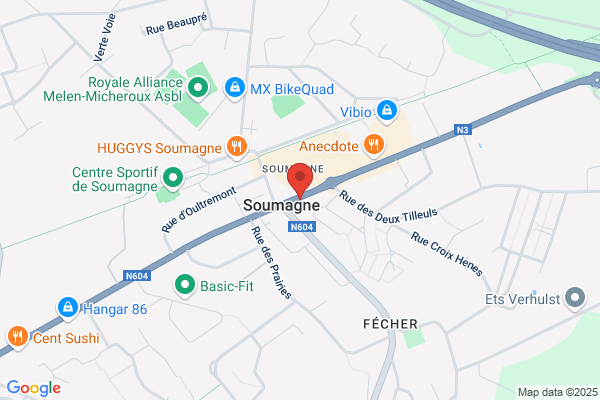Select the Vibio shopping marker icon

pos(387,111)
